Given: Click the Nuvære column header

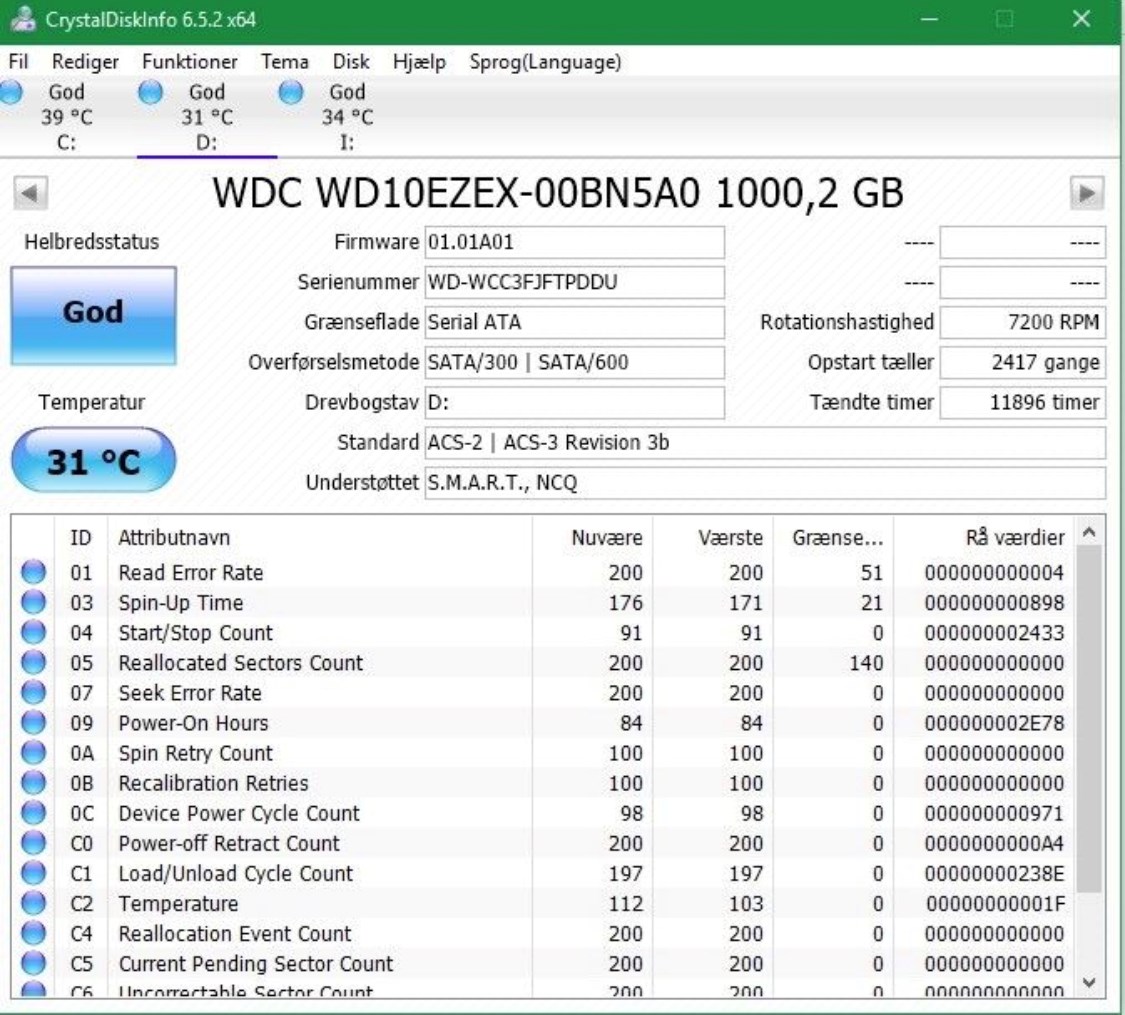Looking at the screenshot, I should click(593, 537).
